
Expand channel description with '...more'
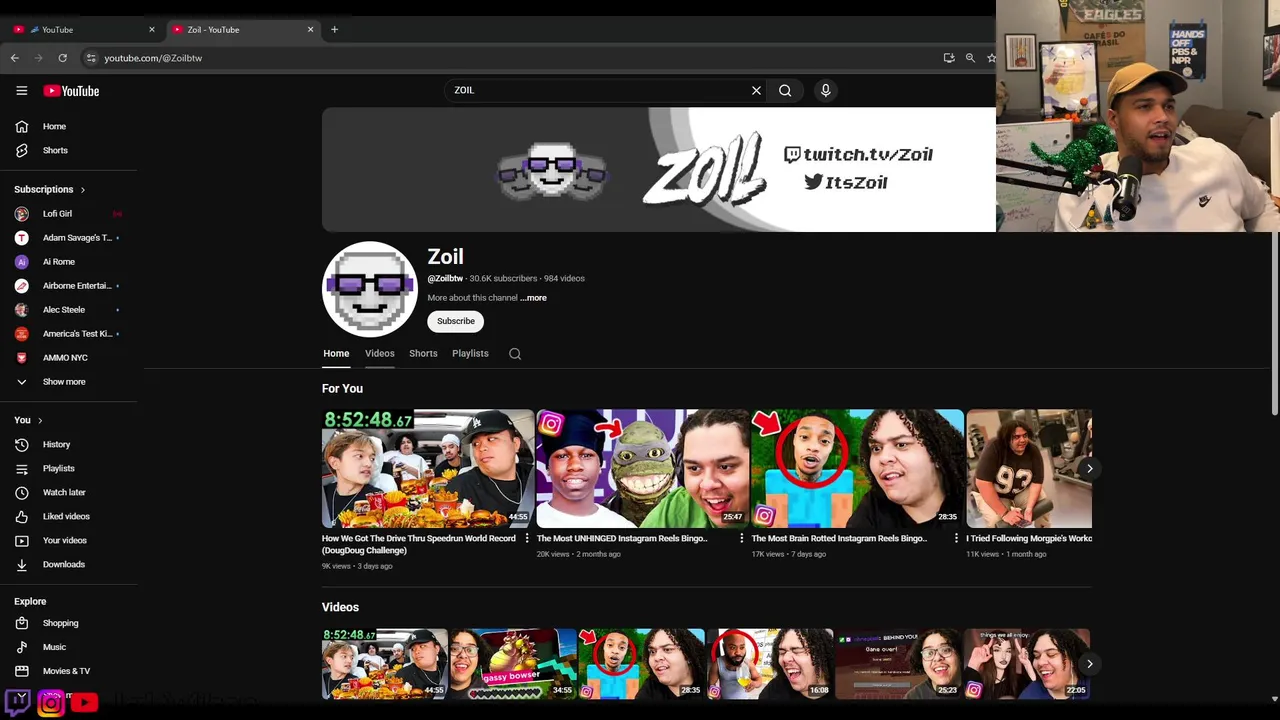pos(533,298)
